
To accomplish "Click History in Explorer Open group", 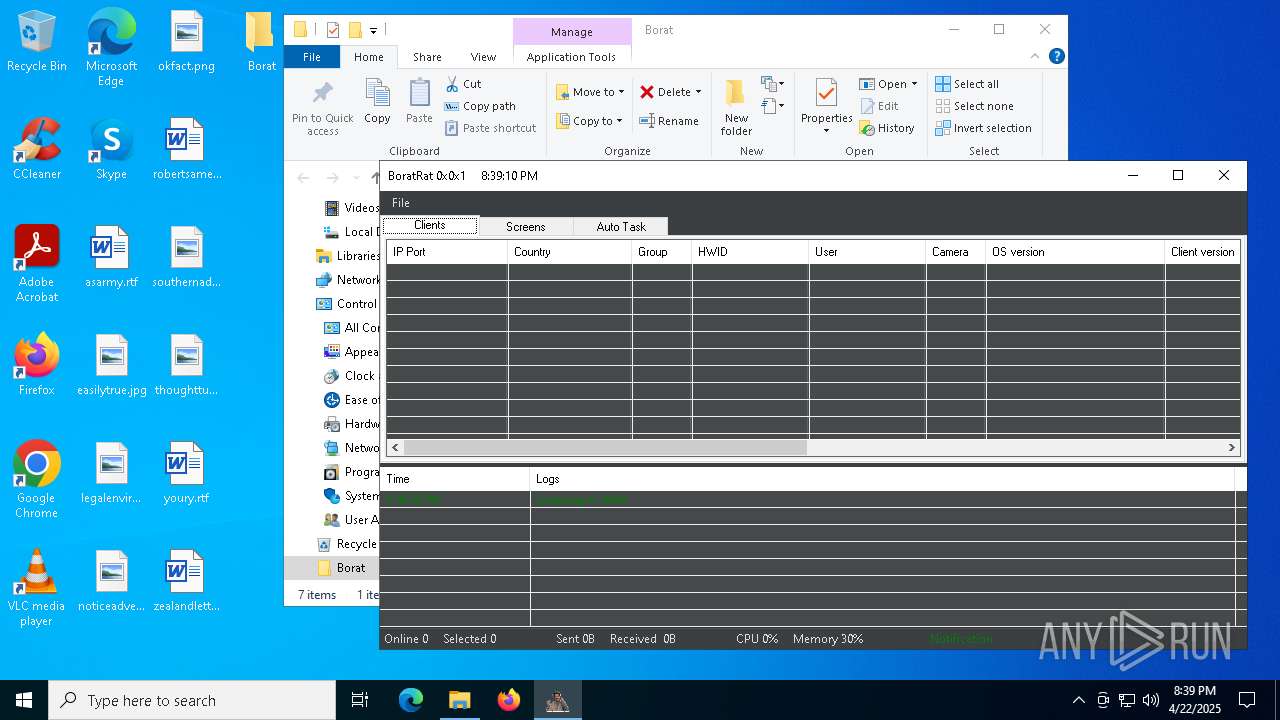I will click(x=887, y=128).
